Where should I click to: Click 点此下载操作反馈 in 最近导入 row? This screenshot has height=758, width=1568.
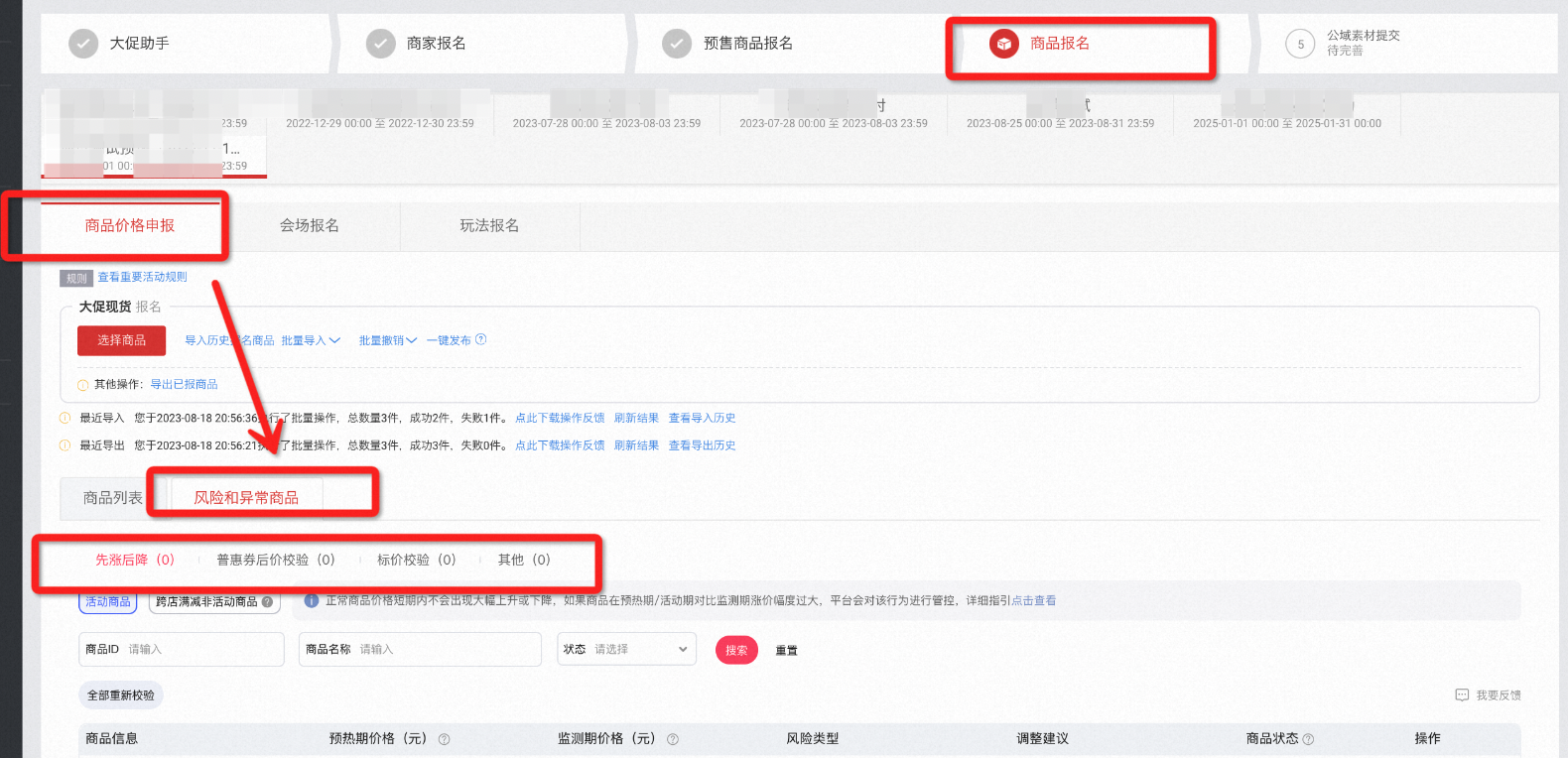tap(560, 418)
